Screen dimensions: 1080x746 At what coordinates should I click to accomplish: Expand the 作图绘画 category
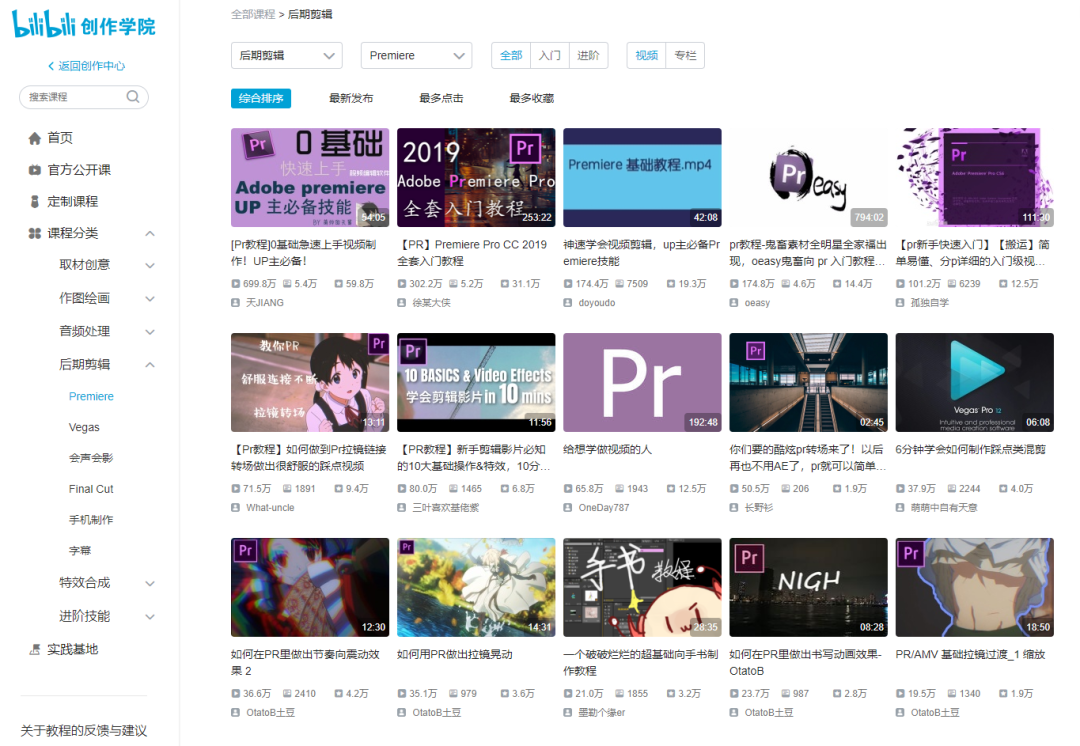[x=149, y=299]
